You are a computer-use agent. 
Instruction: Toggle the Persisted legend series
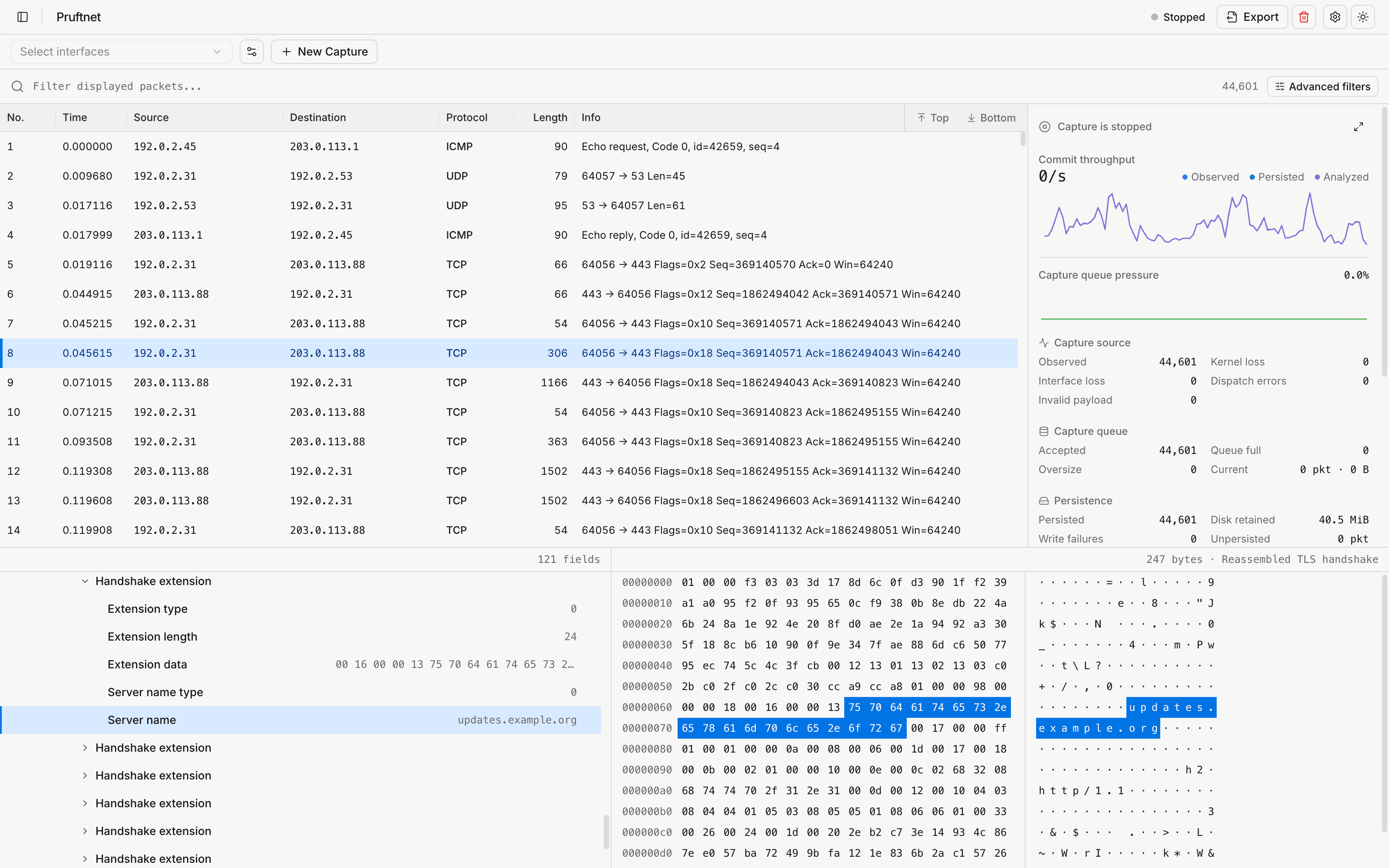click(x=1277, y=177)
